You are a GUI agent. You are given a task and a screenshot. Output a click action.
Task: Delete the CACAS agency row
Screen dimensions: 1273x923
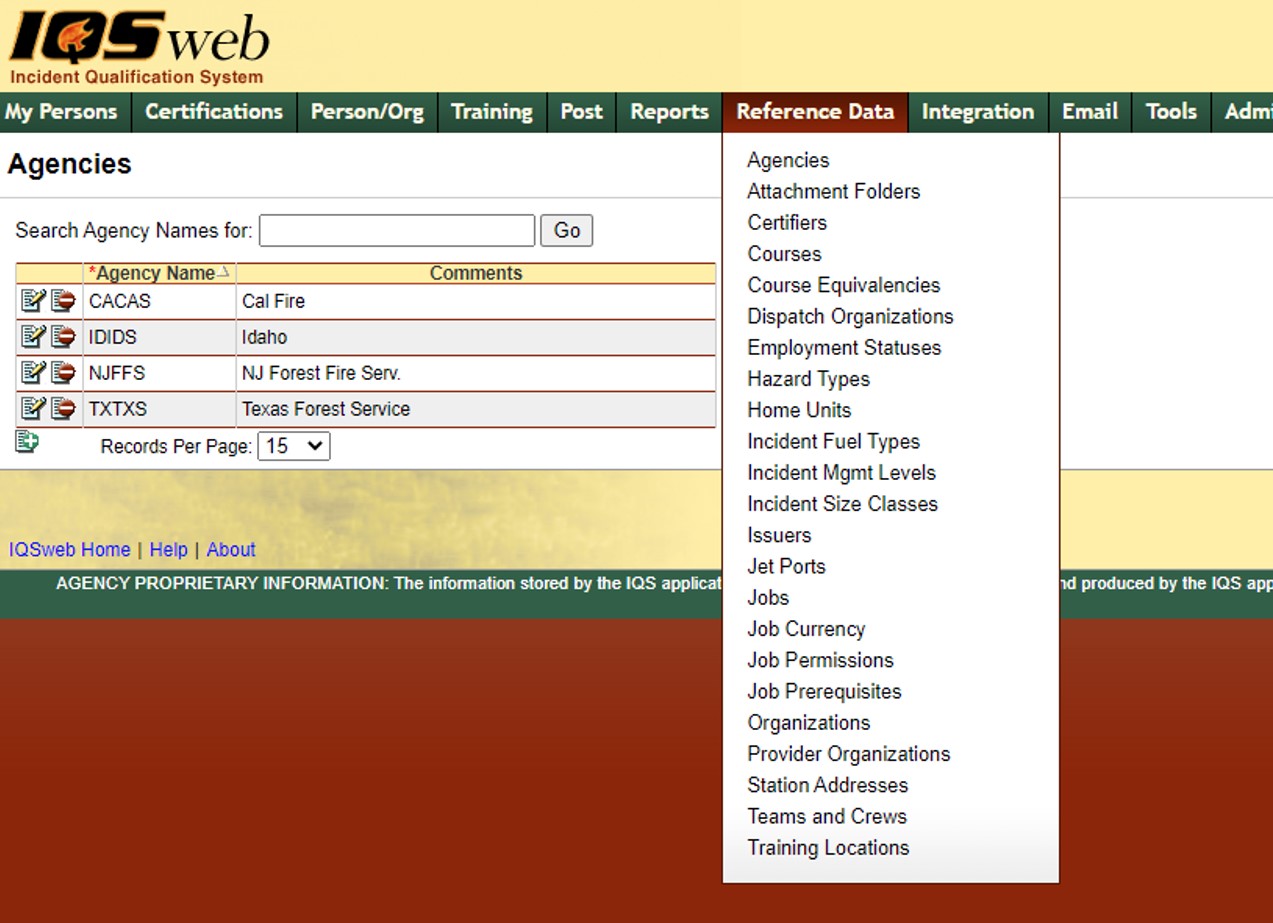[x=63, y=300]
